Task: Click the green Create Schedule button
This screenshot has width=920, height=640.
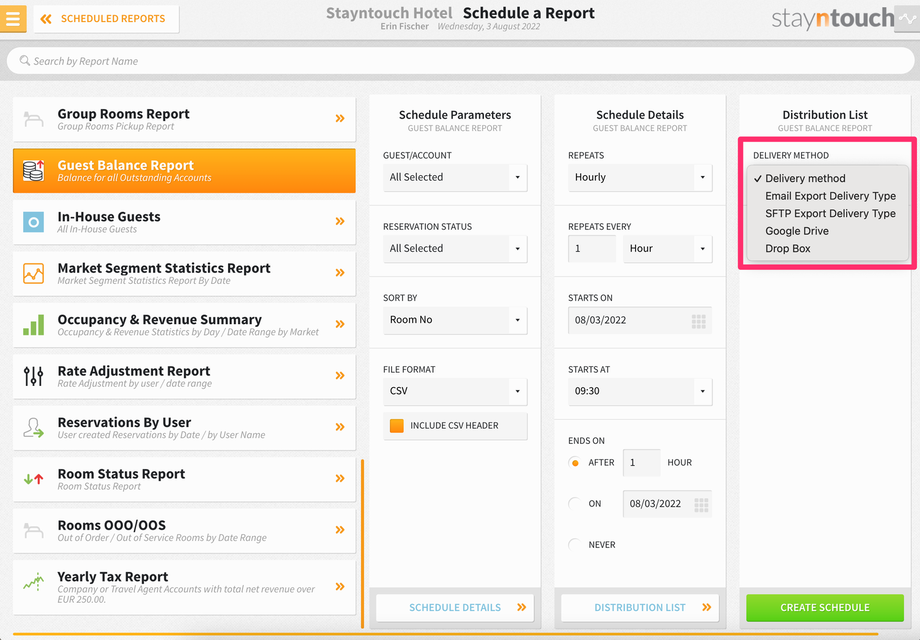Action: [824, 608]
